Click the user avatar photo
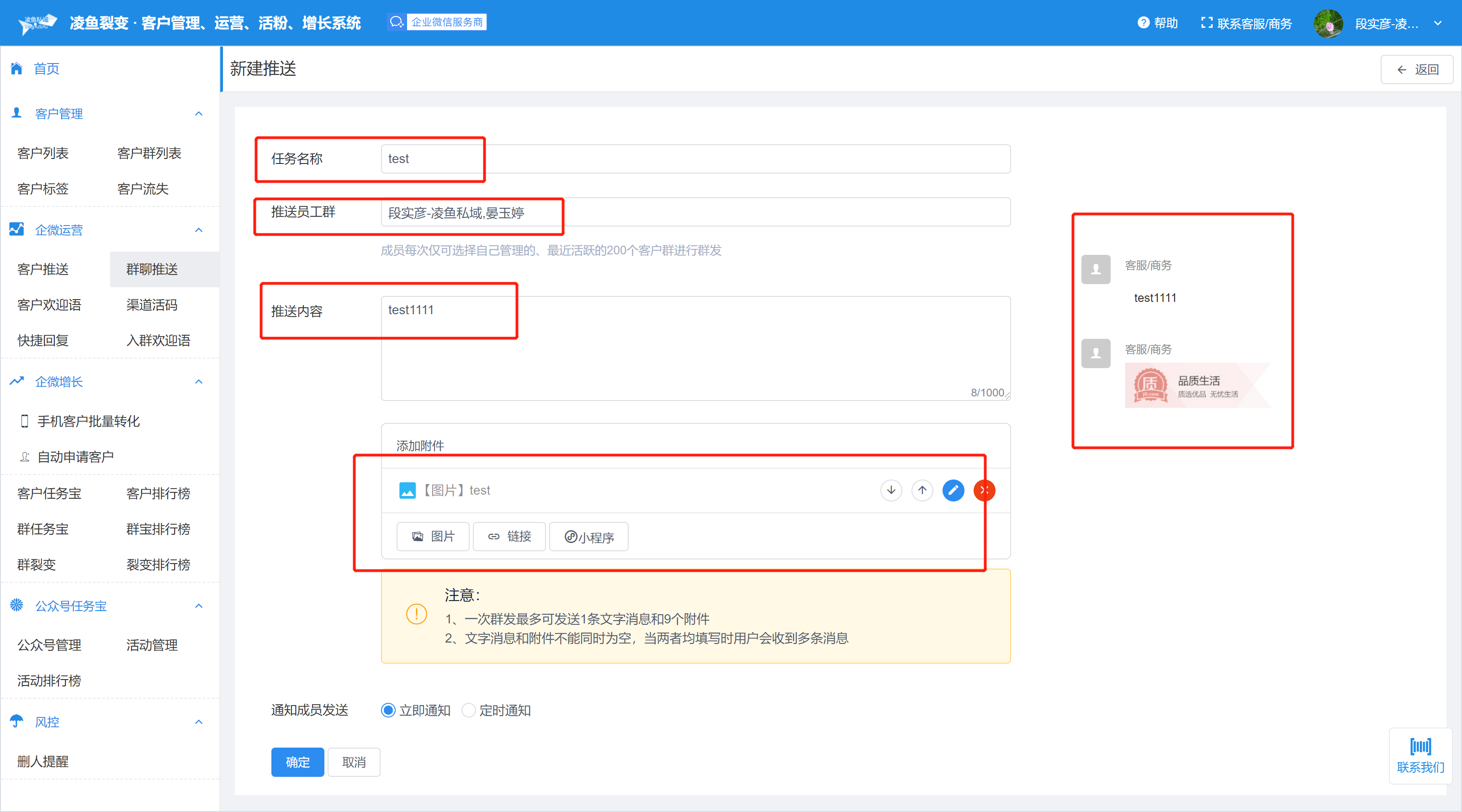The height and width of the screenshot is (812, 1462). [1328, 23]
